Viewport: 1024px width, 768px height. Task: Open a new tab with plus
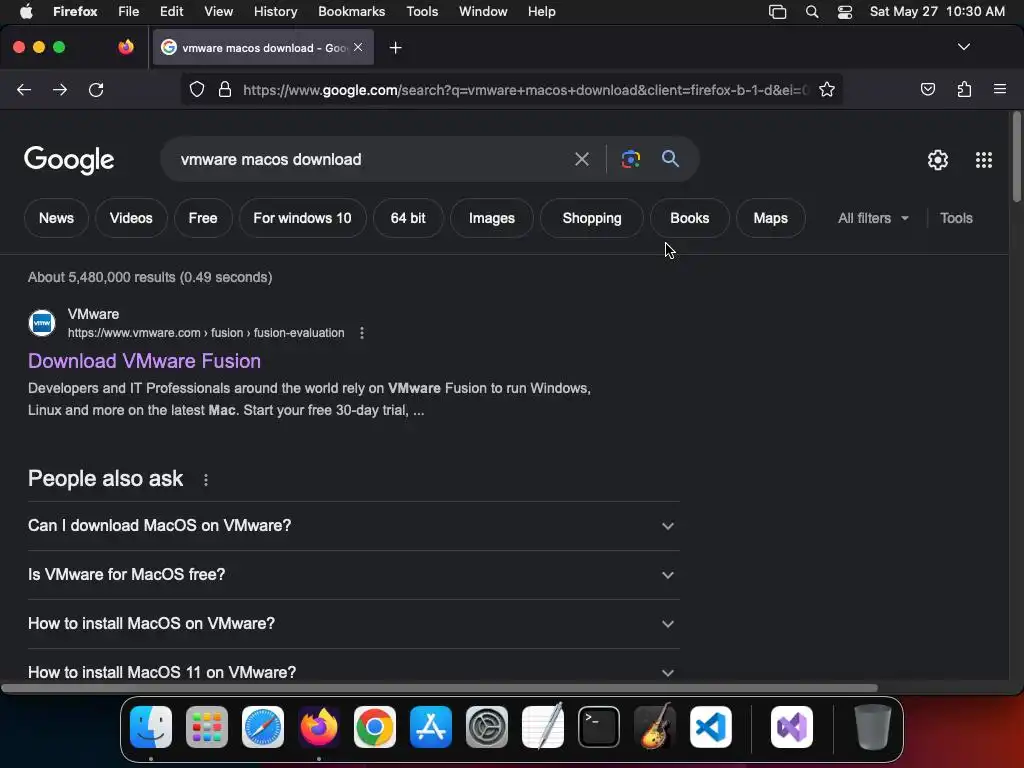point(395,48)
